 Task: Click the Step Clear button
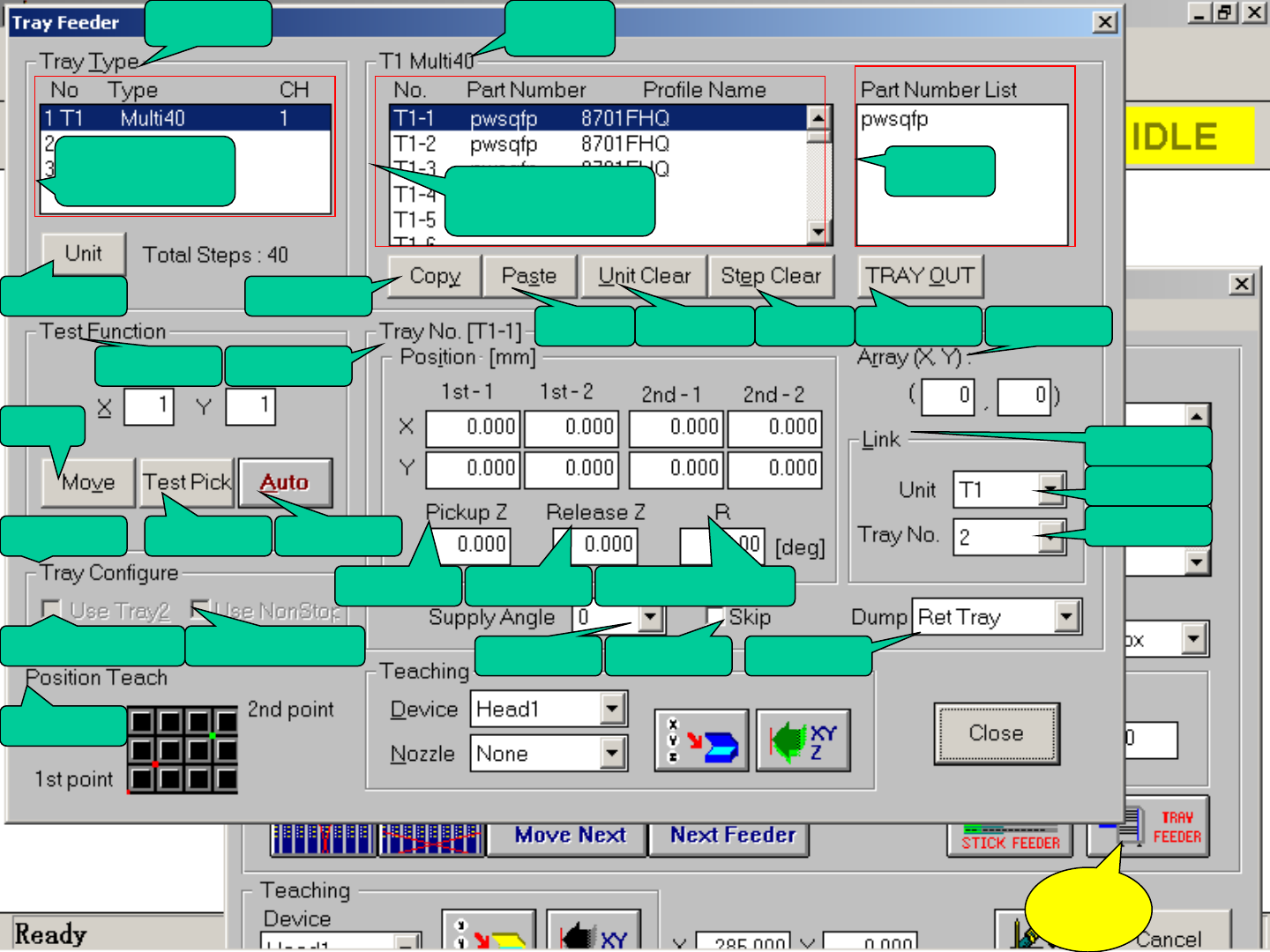click(x=771, y=277)
